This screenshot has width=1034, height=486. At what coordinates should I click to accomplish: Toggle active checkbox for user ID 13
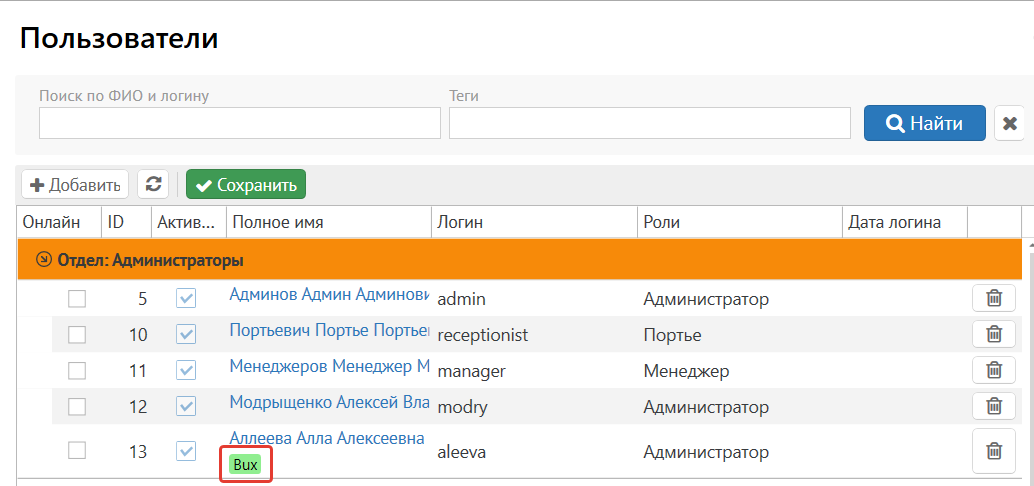point(186,451)
